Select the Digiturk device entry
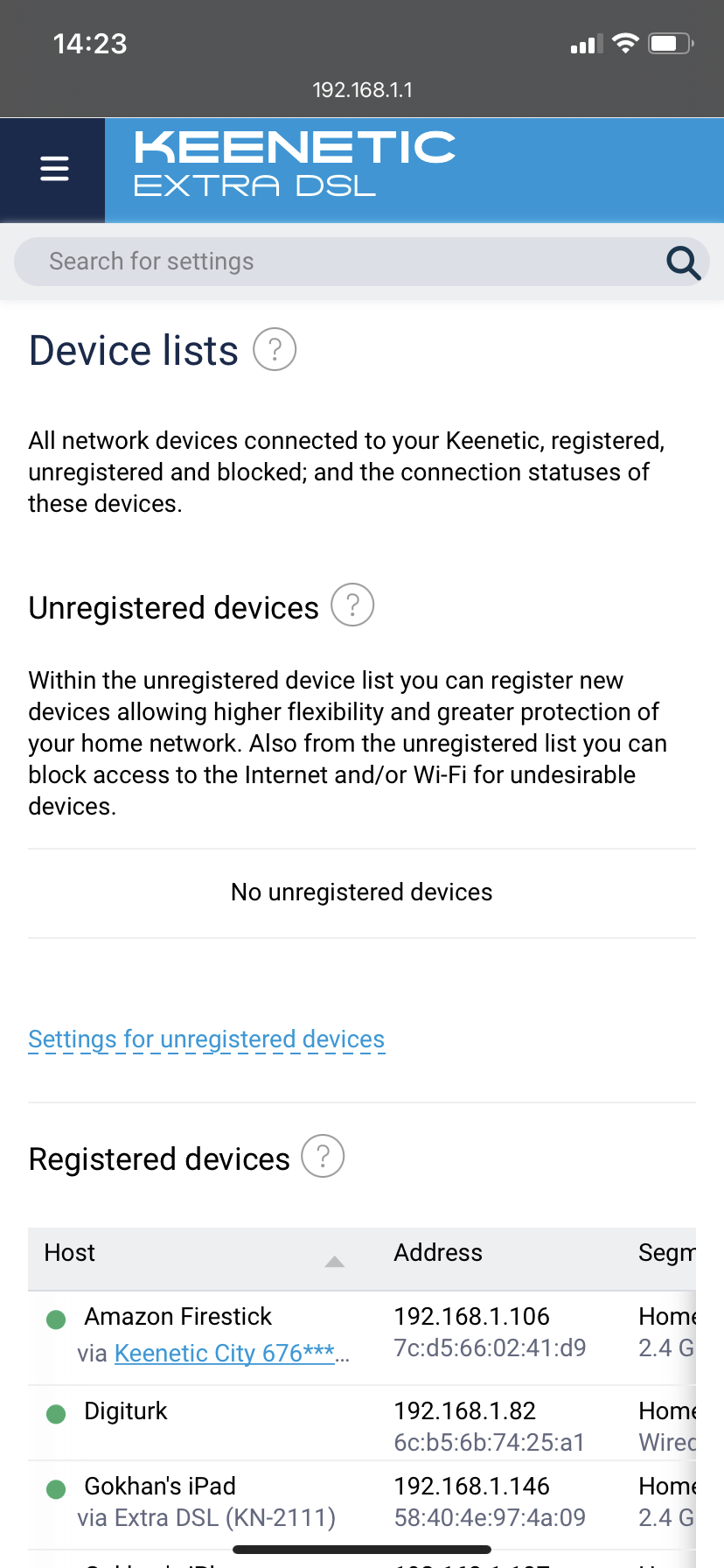The image size is (724, 1568). coord(361,1423)
